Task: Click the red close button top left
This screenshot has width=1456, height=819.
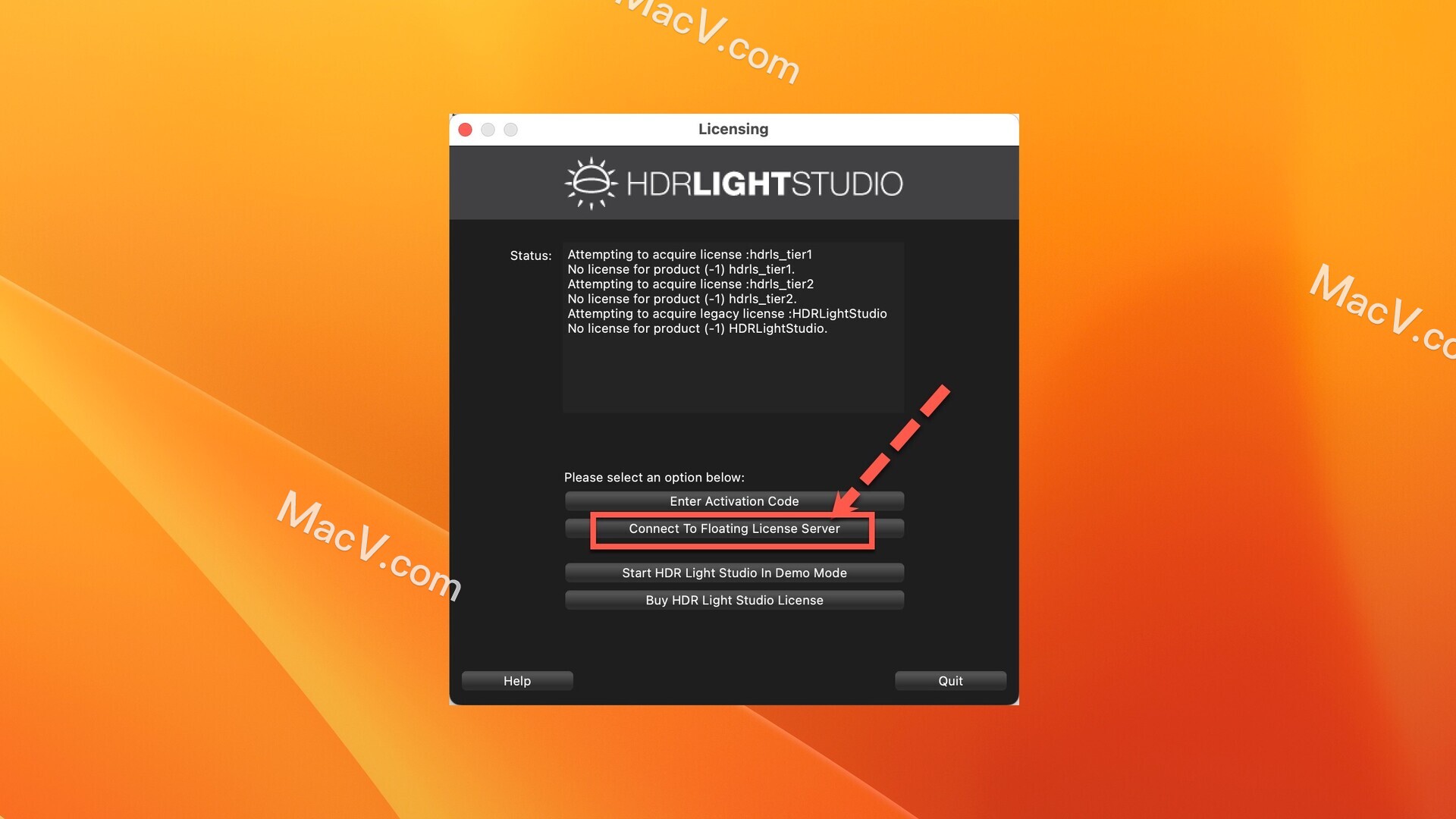Action: coord(467,129)
